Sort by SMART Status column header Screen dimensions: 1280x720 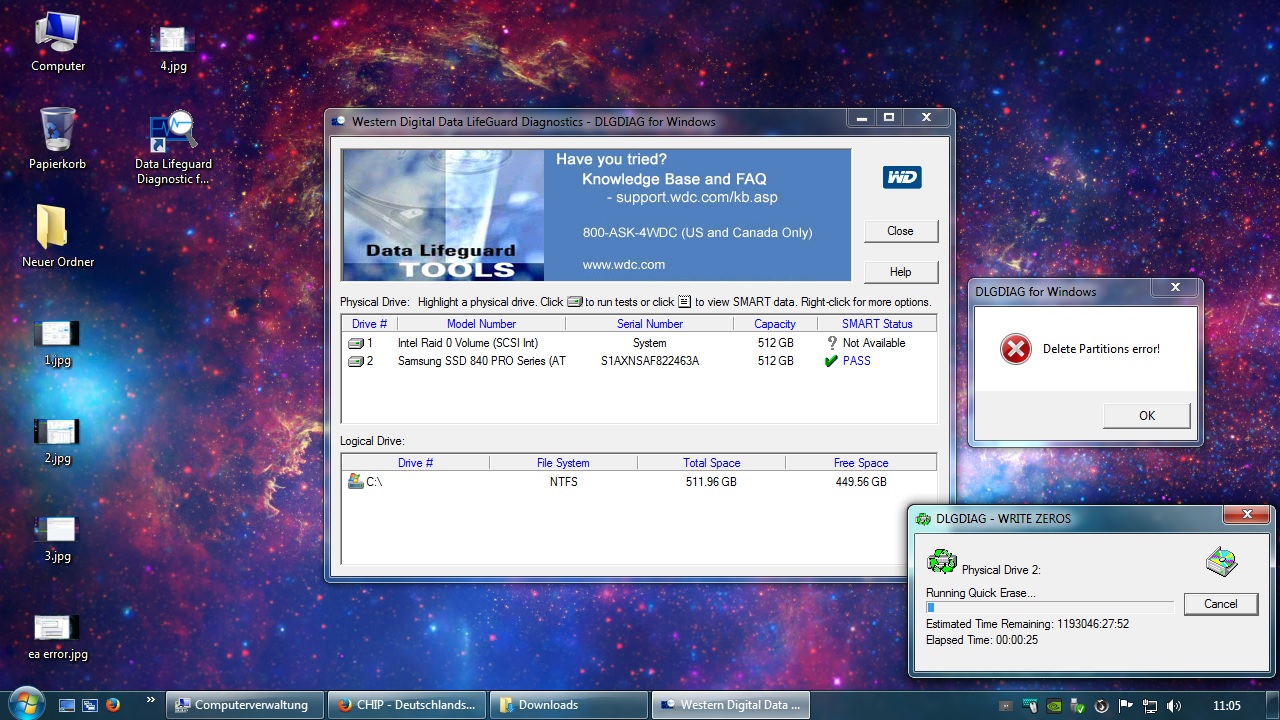877,324
